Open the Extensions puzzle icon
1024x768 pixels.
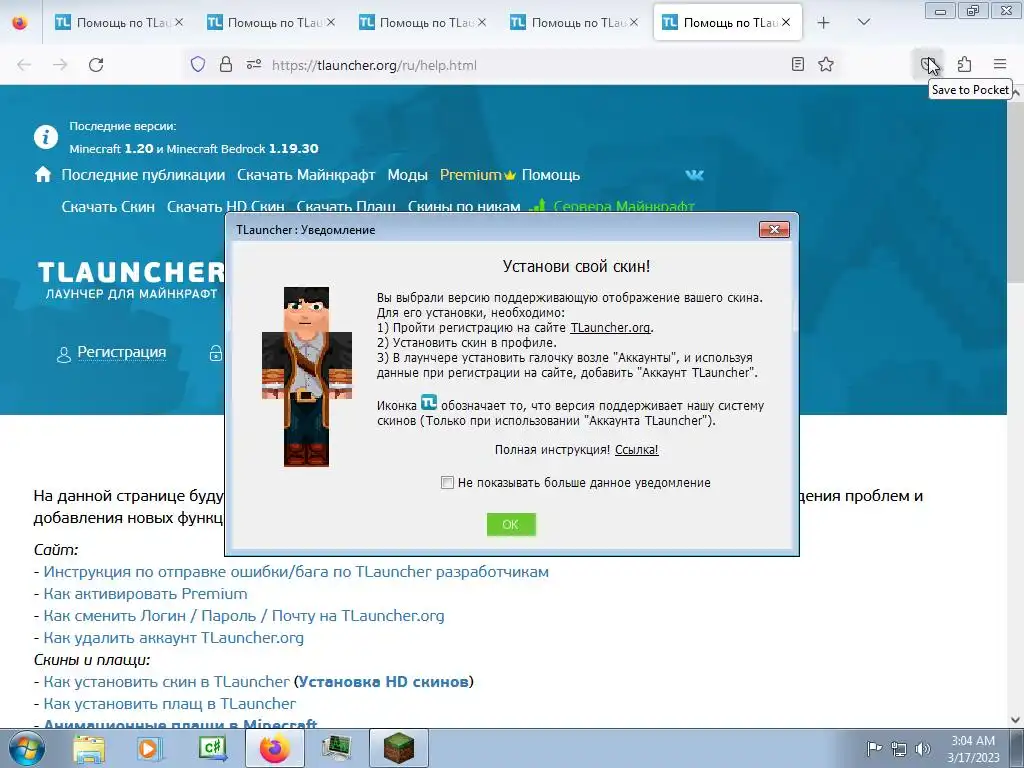pos(965,64)
